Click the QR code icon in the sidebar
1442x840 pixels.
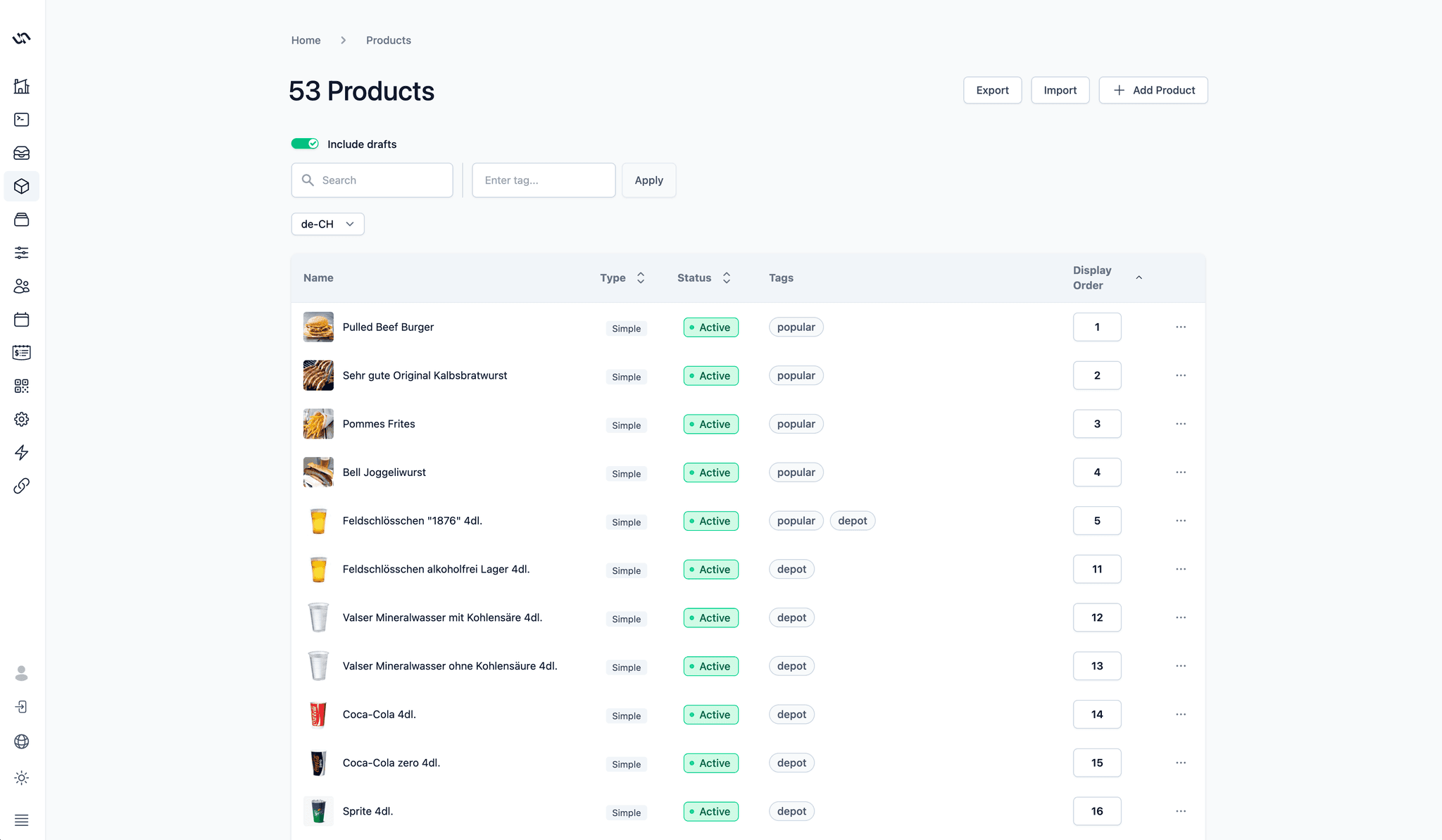21,386
